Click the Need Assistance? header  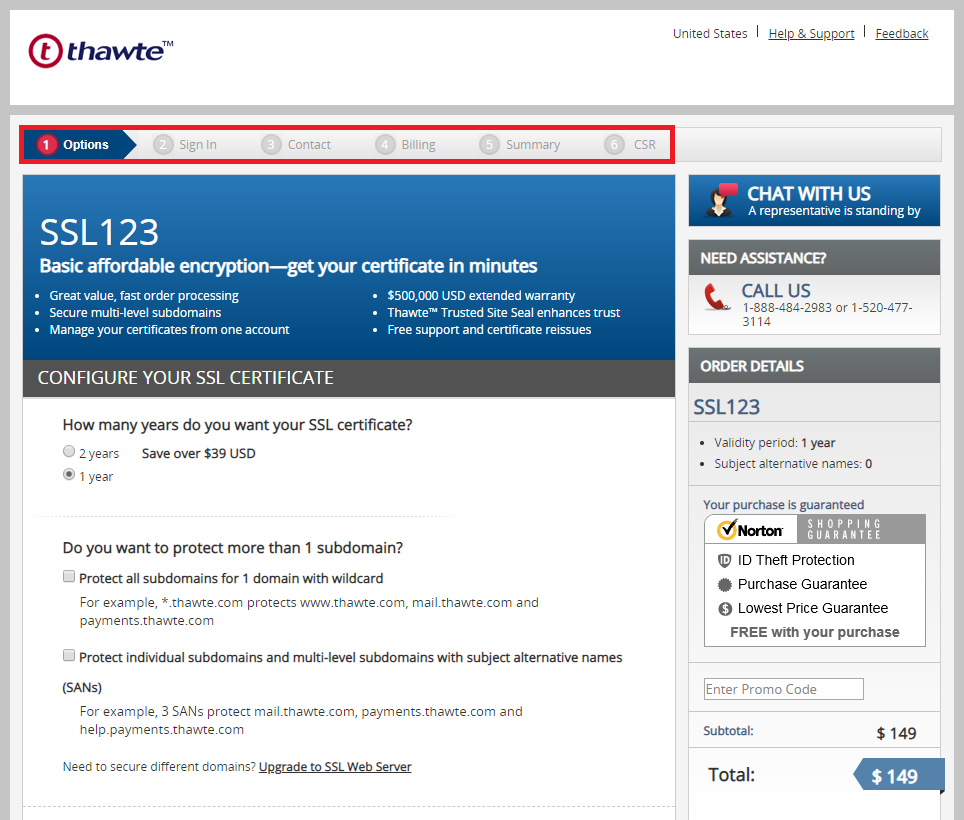[814, 258]
